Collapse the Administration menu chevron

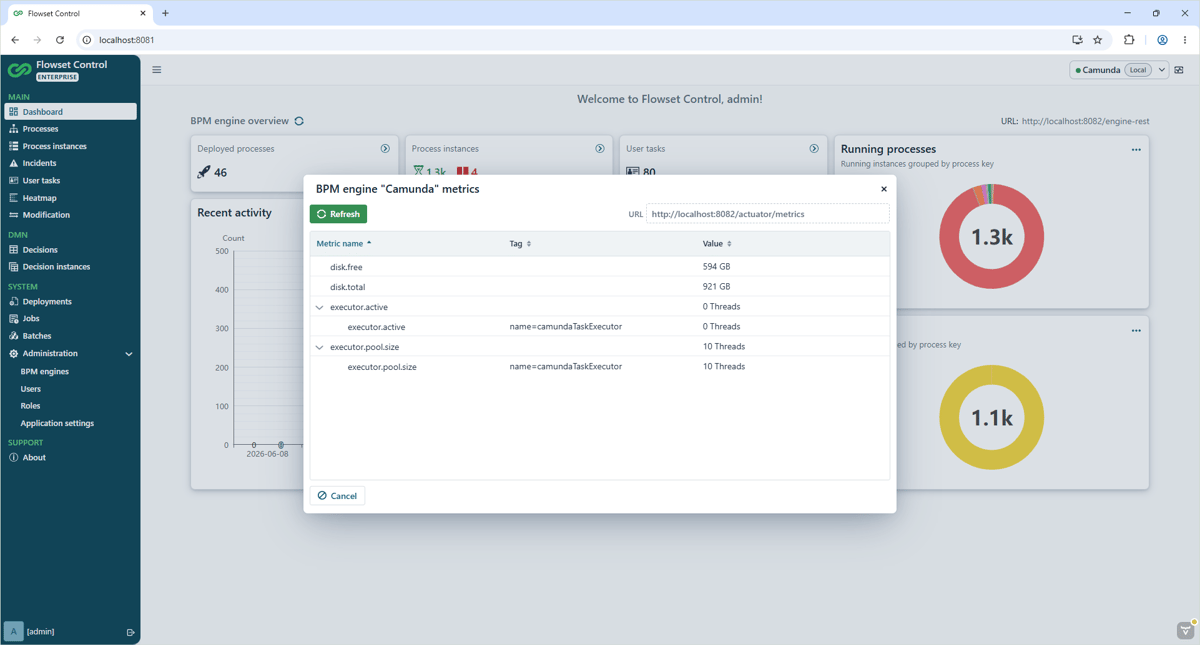[129, 354]
